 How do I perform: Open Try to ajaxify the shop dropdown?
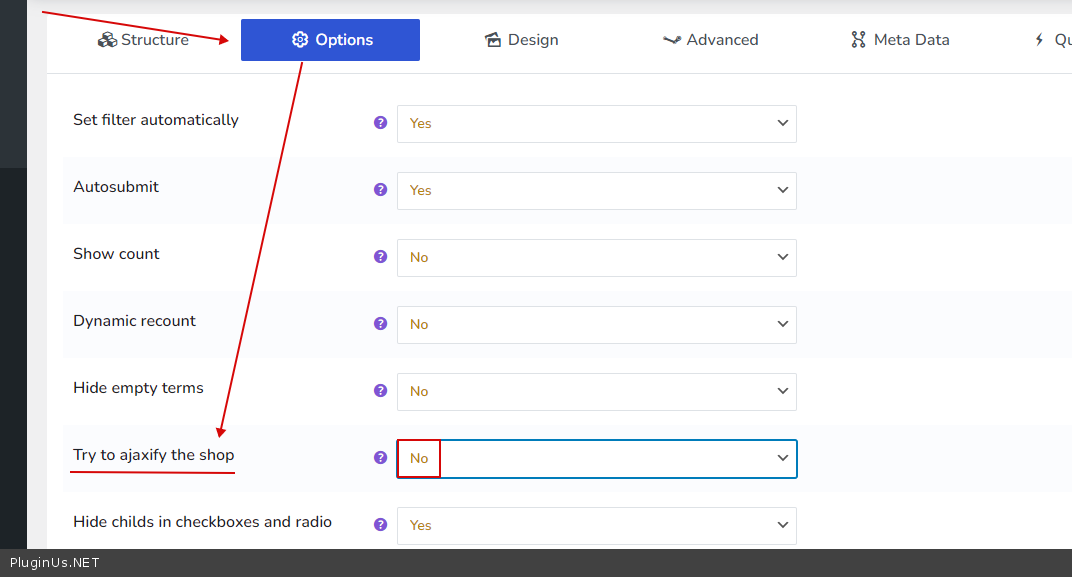[x=596, y=458]
